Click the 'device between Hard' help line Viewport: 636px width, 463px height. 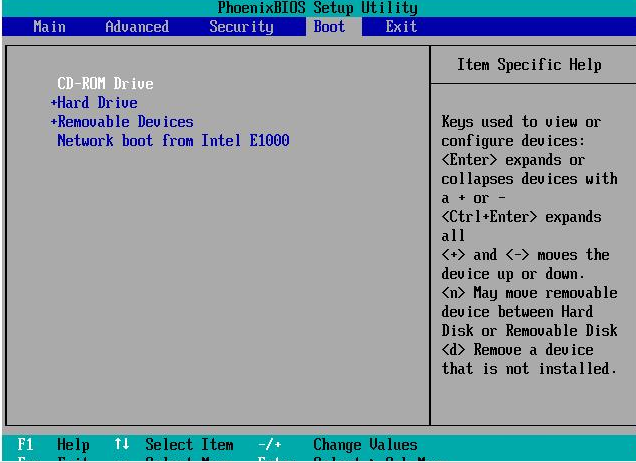[518, 312]
